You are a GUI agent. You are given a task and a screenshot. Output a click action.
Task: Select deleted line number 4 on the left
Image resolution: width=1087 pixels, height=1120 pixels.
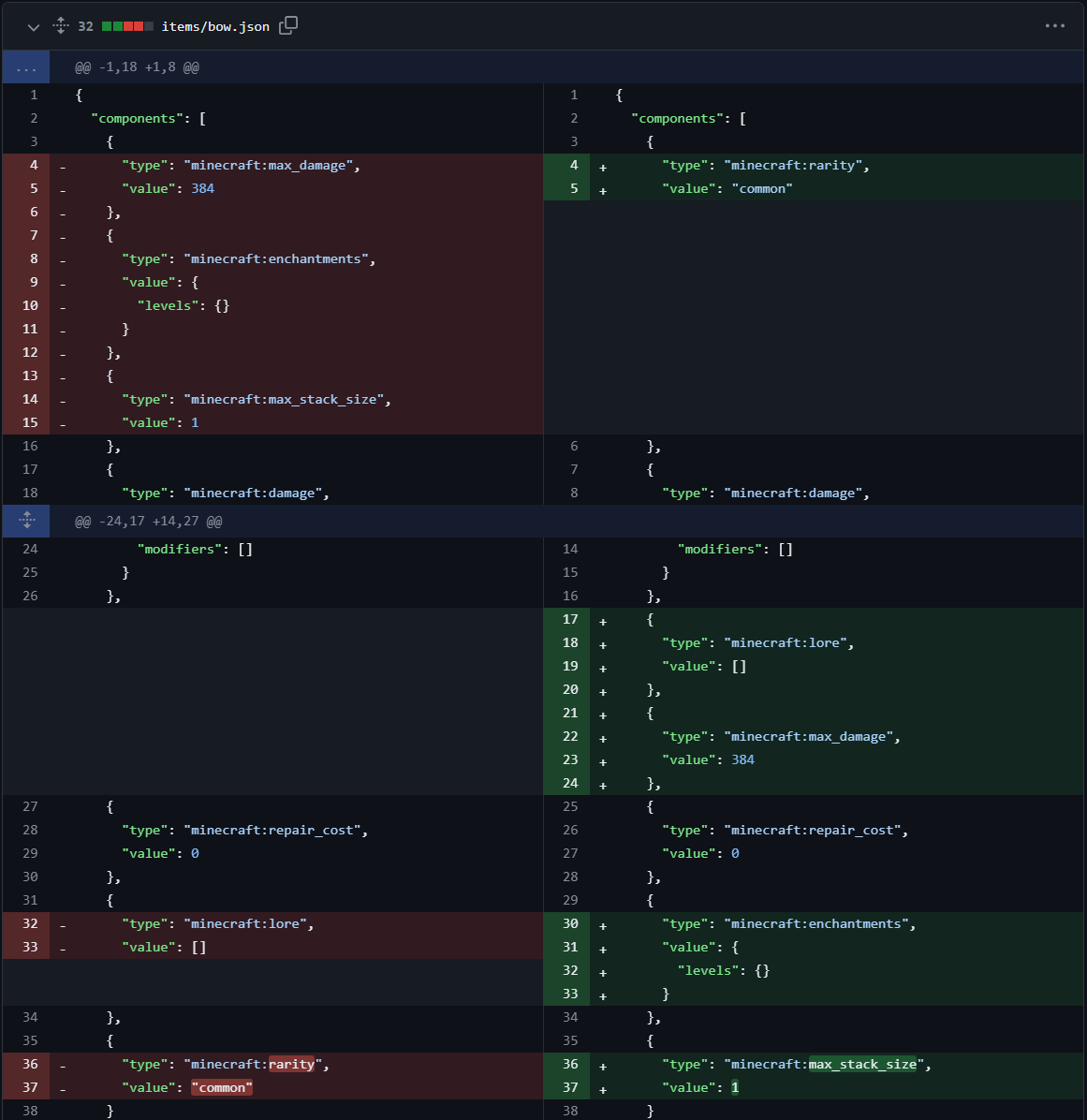(34, 166)
